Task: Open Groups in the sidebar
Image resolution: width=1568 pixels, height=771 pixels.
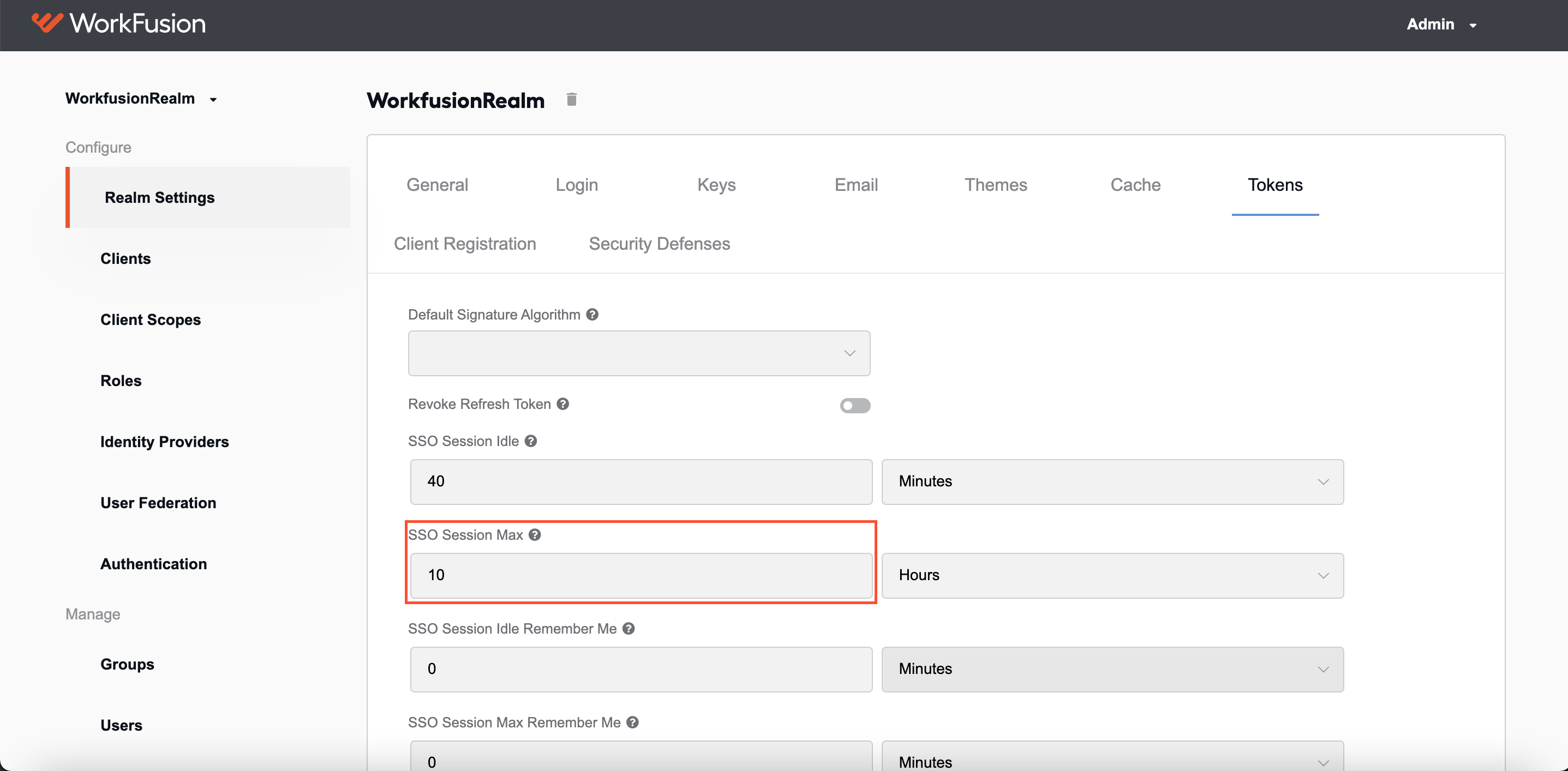Action: click(127, 665)
